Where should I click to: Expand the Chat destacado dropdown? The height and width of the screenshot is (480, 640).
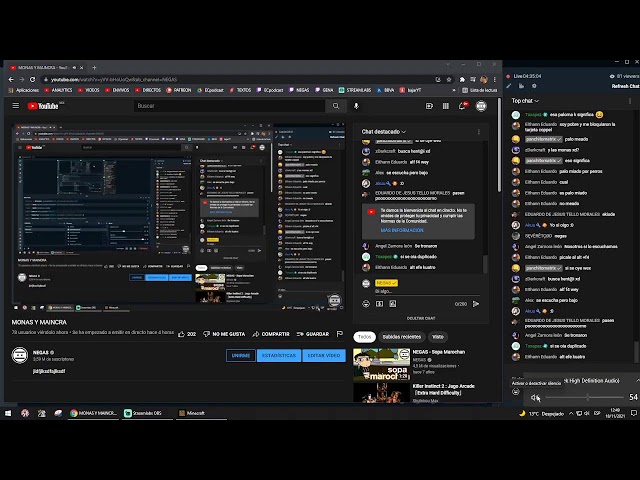tap(384, 132)
